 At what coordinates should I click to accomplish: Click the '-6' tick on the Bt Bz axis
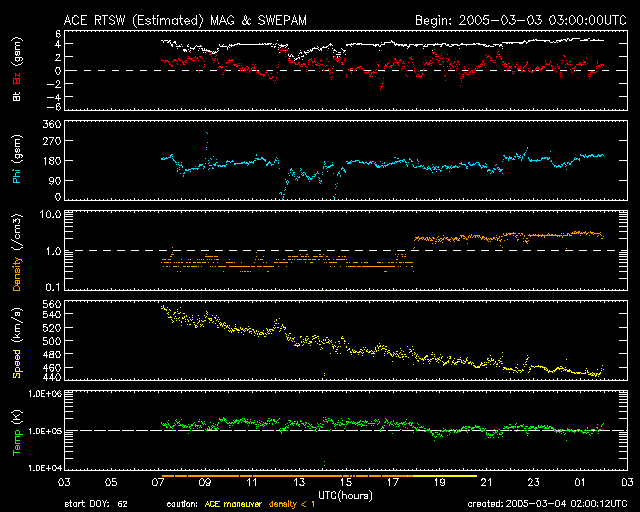click(54, 107)
